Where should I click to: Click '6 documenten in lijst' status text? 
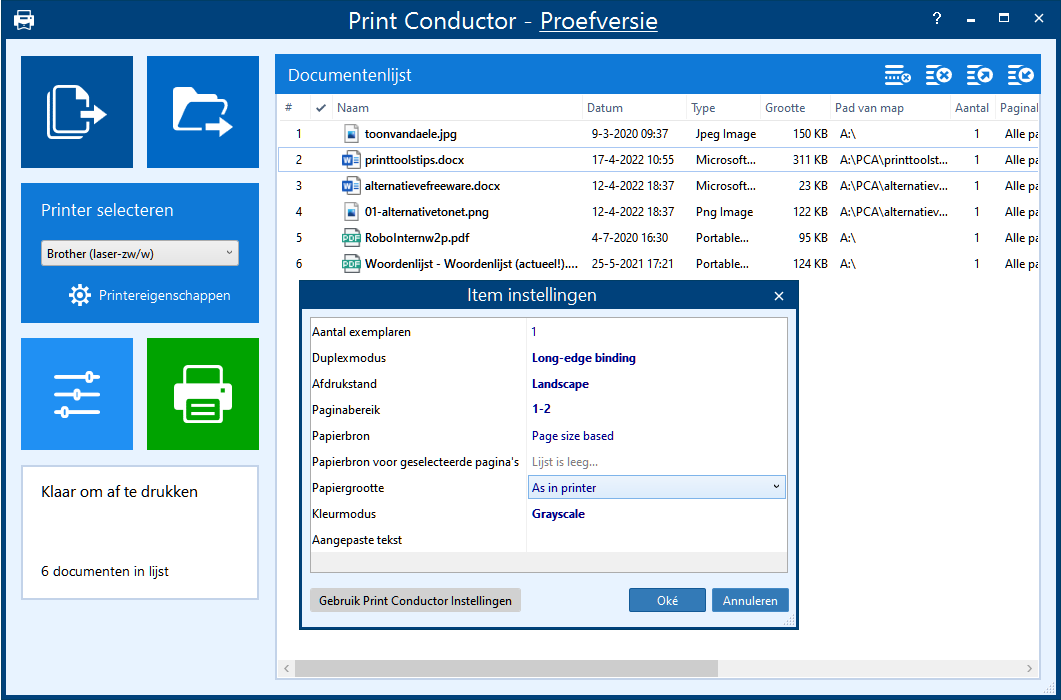pyautogui.click(x=105, y=571)
